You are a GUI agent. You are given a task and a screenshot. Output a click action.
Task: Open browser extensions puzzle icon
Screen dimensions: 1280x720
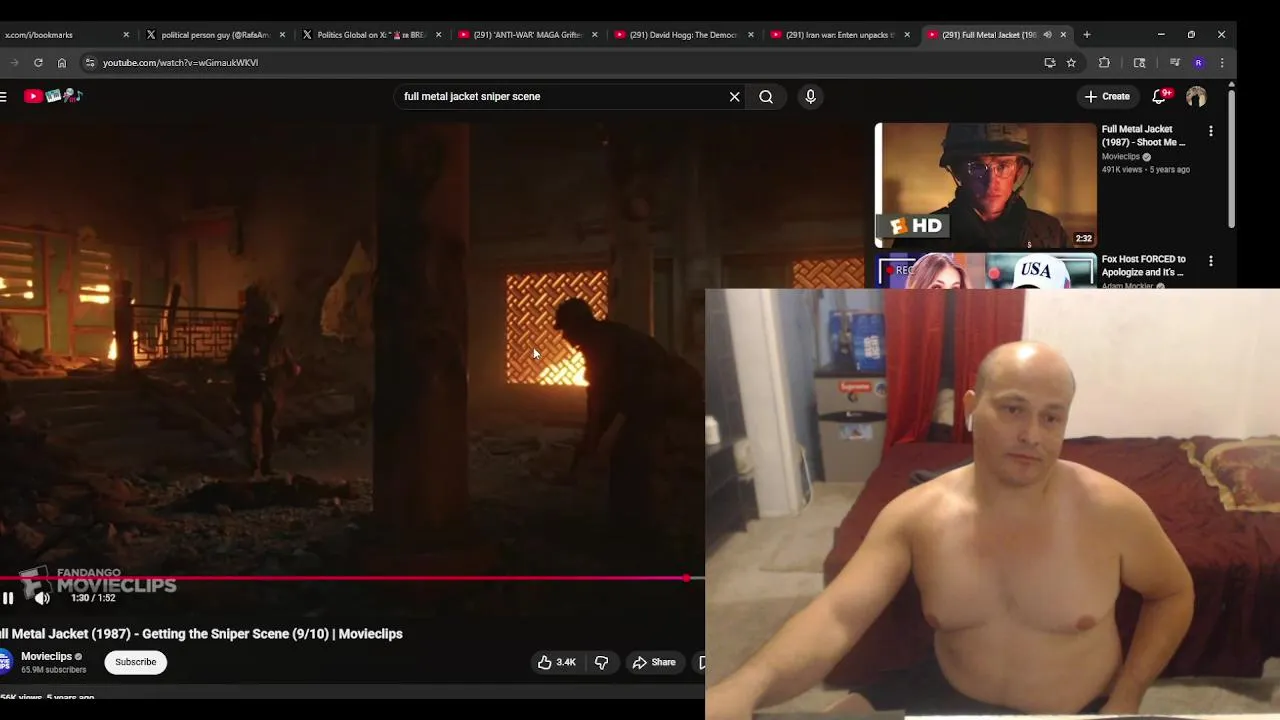pyautogui.click(x=1104, y=62)
